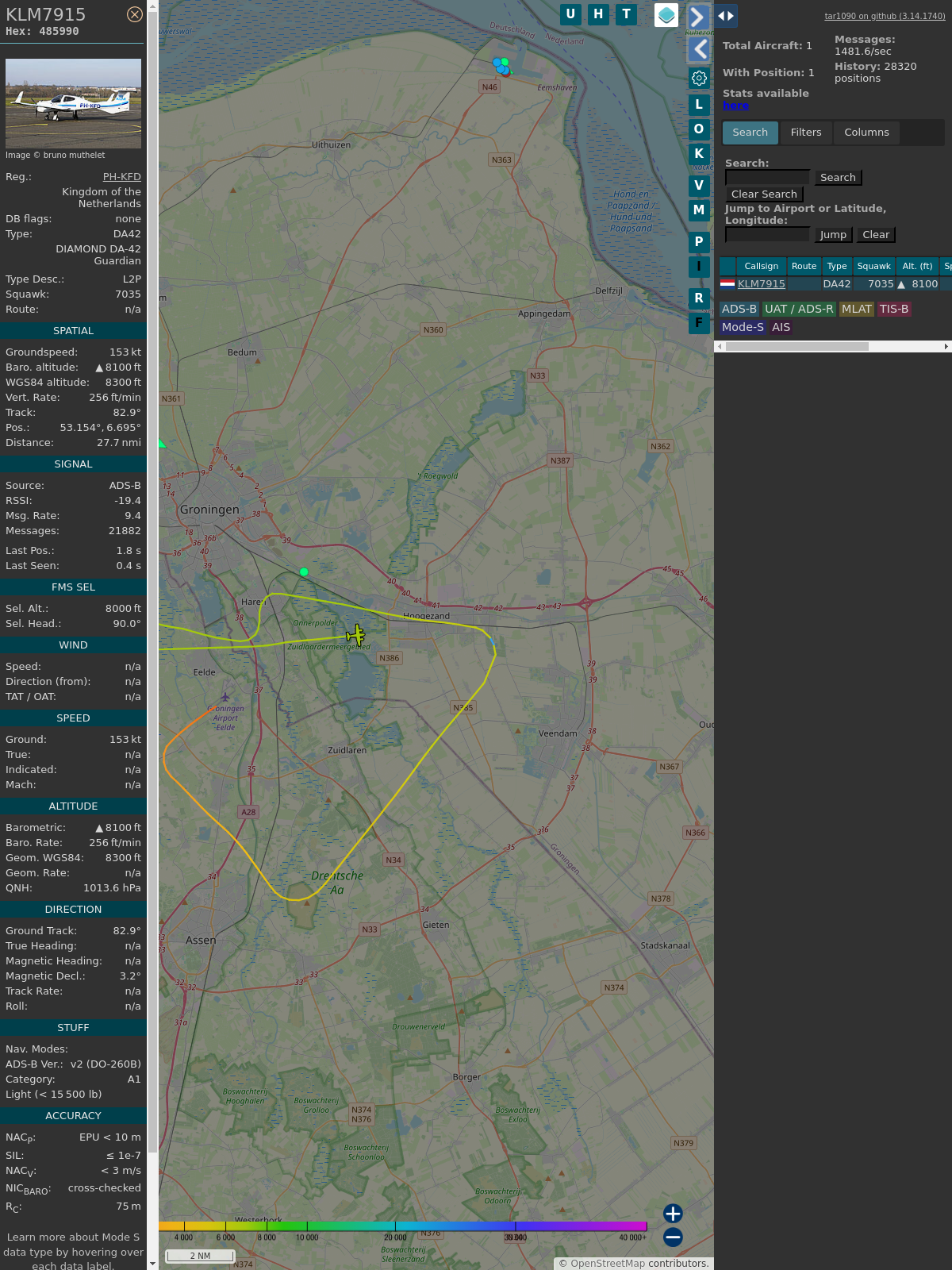This screenshot has width=952, height=1270.
Task: Toggle the K button on the map
Action: (x=699, y=154)
